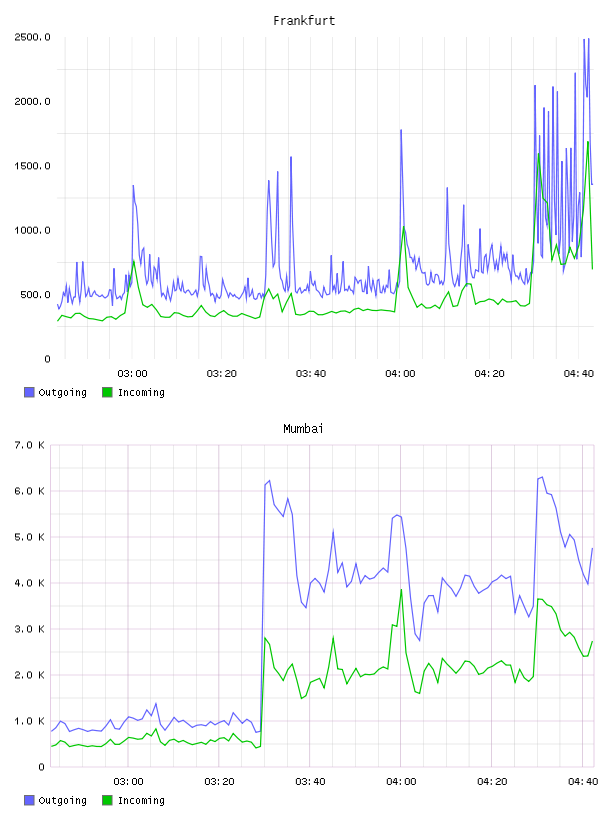Click the Incoming label under the Frankfurt chart
The image size is (608, 816).
141,392
